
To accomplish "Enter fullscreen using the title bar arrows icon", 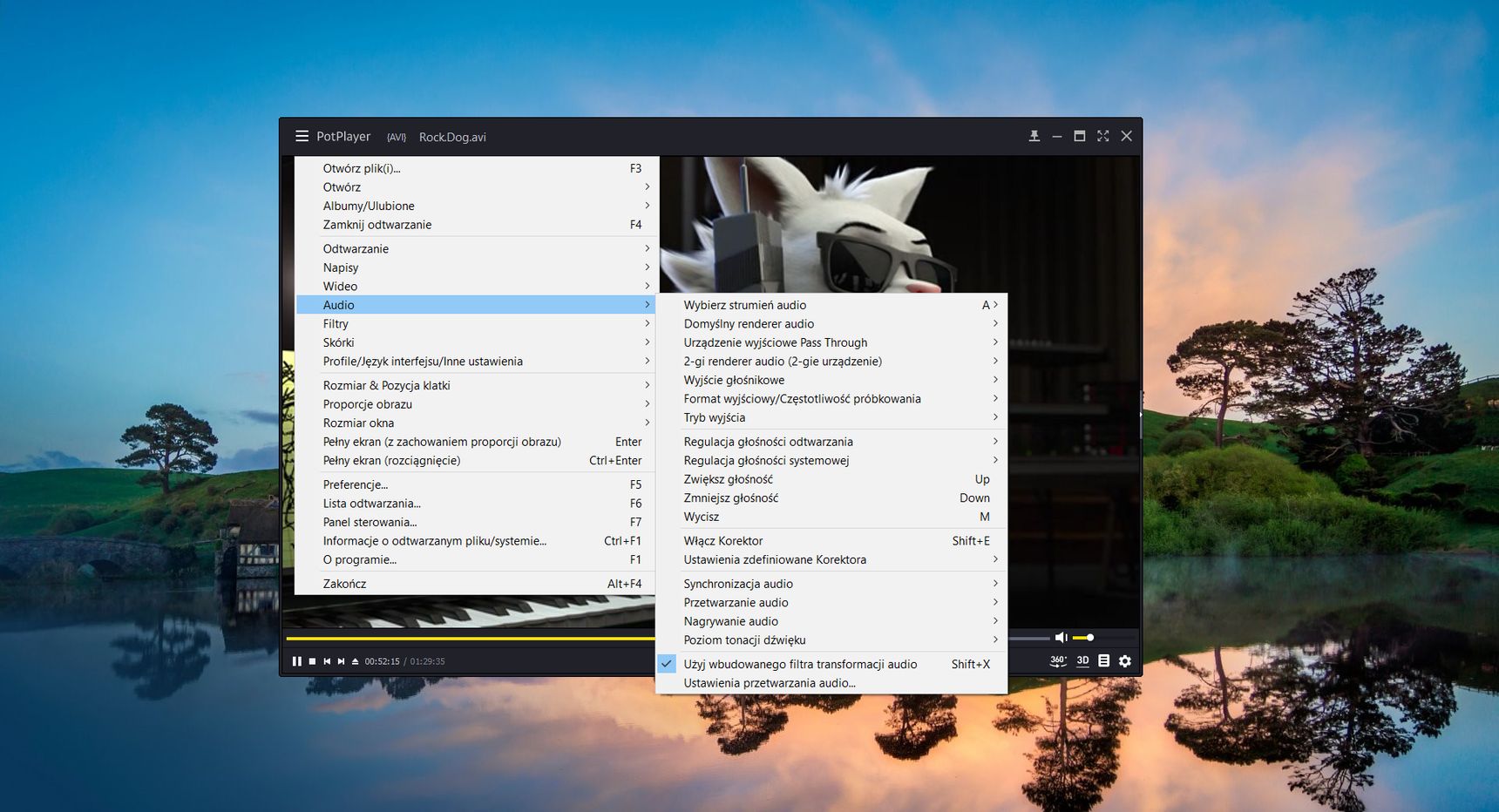I will click(x=1102, y=136).
